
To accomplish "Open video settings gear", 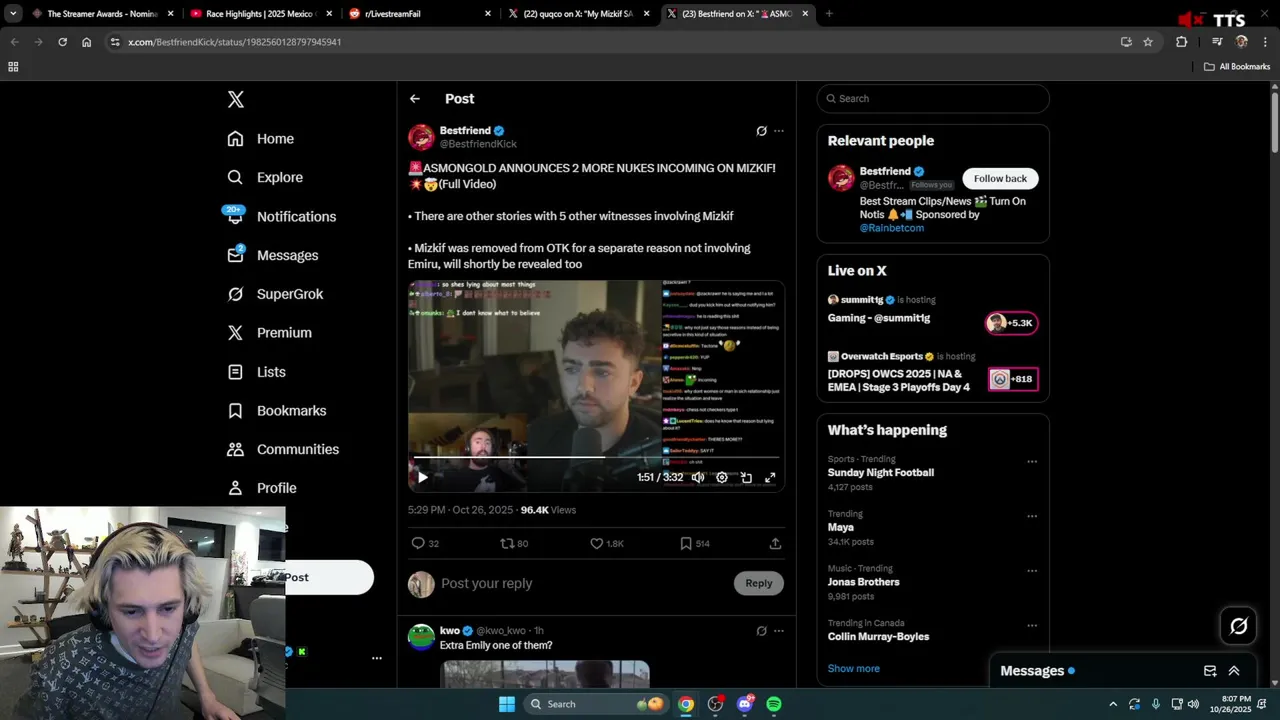I will 722,478.
